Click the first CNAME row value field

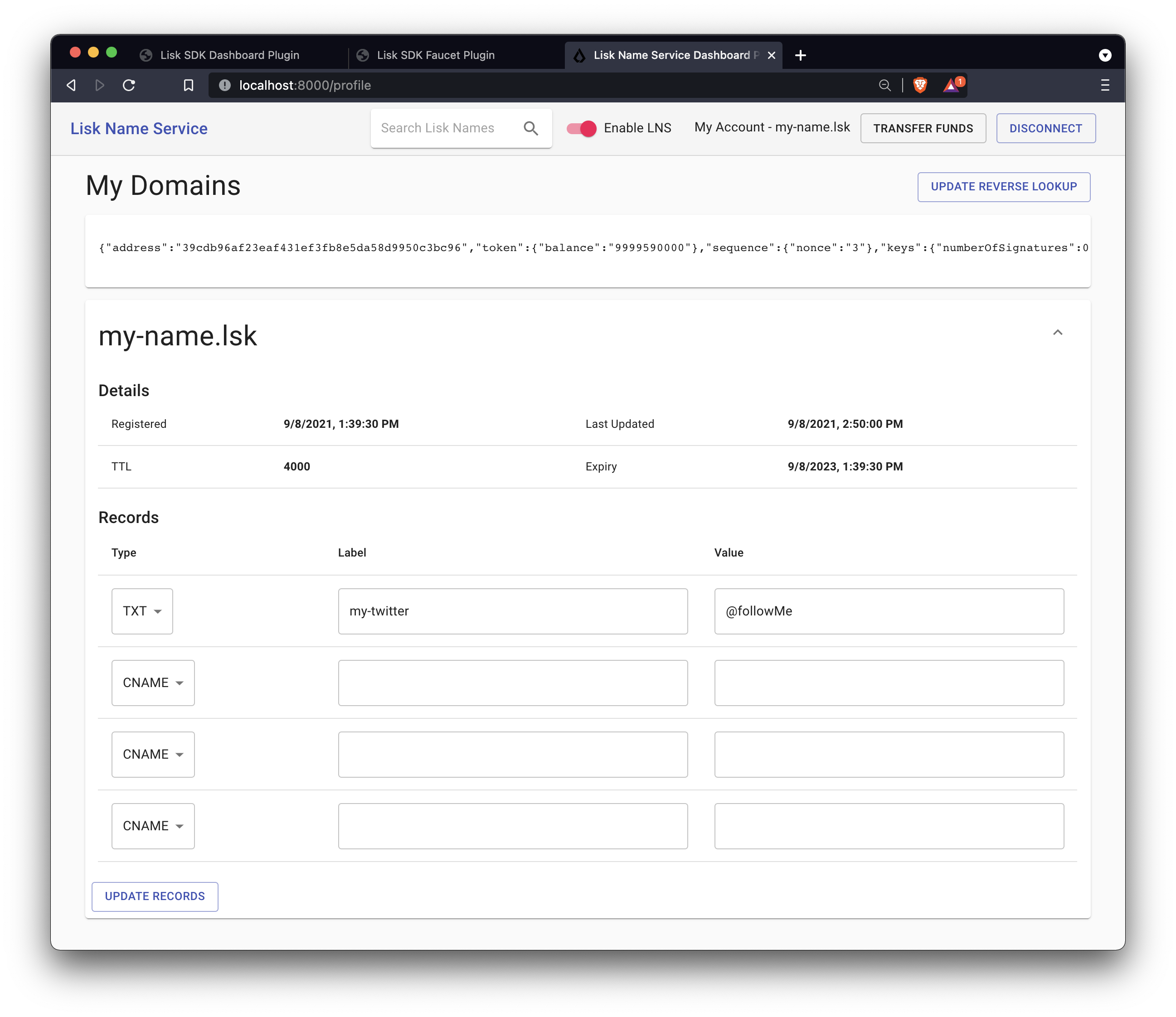(x=889, y=683)
